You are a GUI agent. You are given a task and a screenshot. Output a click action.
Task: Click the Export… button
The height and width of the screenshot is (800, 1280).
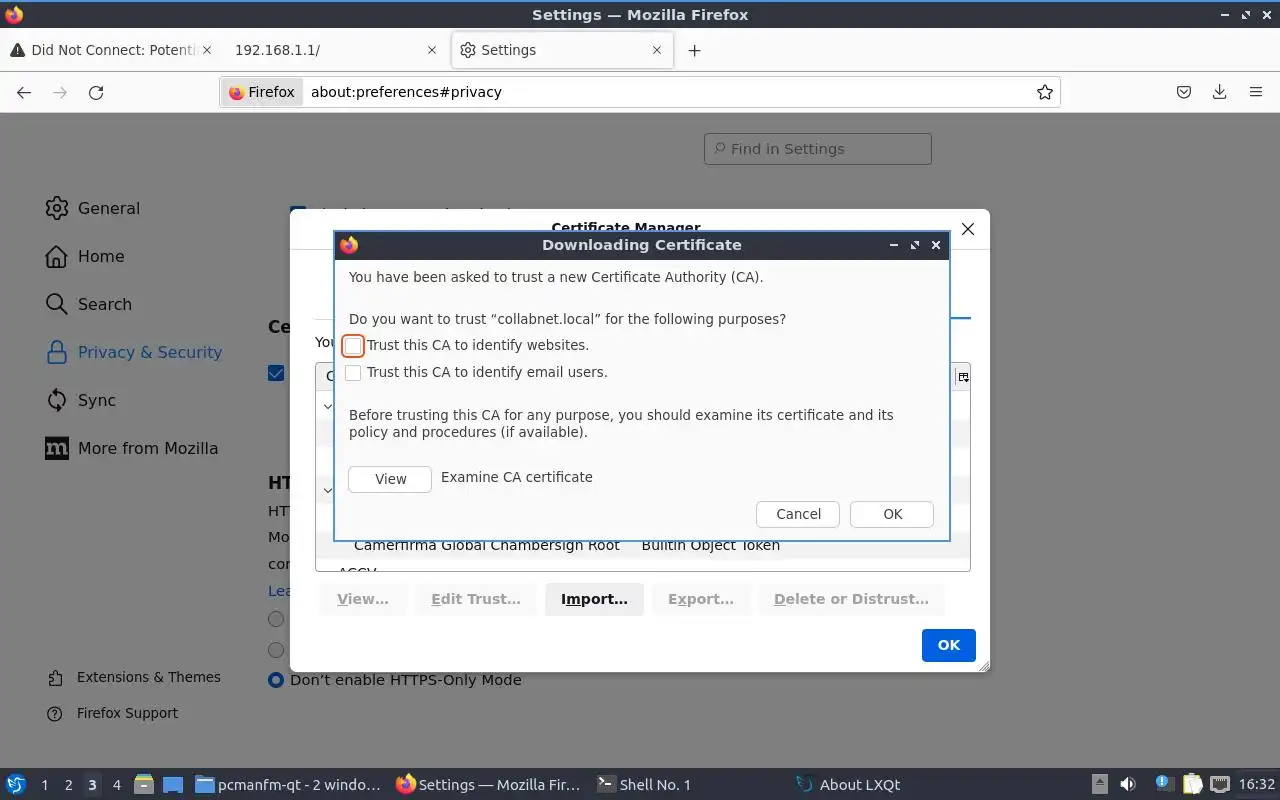[701, 599]
